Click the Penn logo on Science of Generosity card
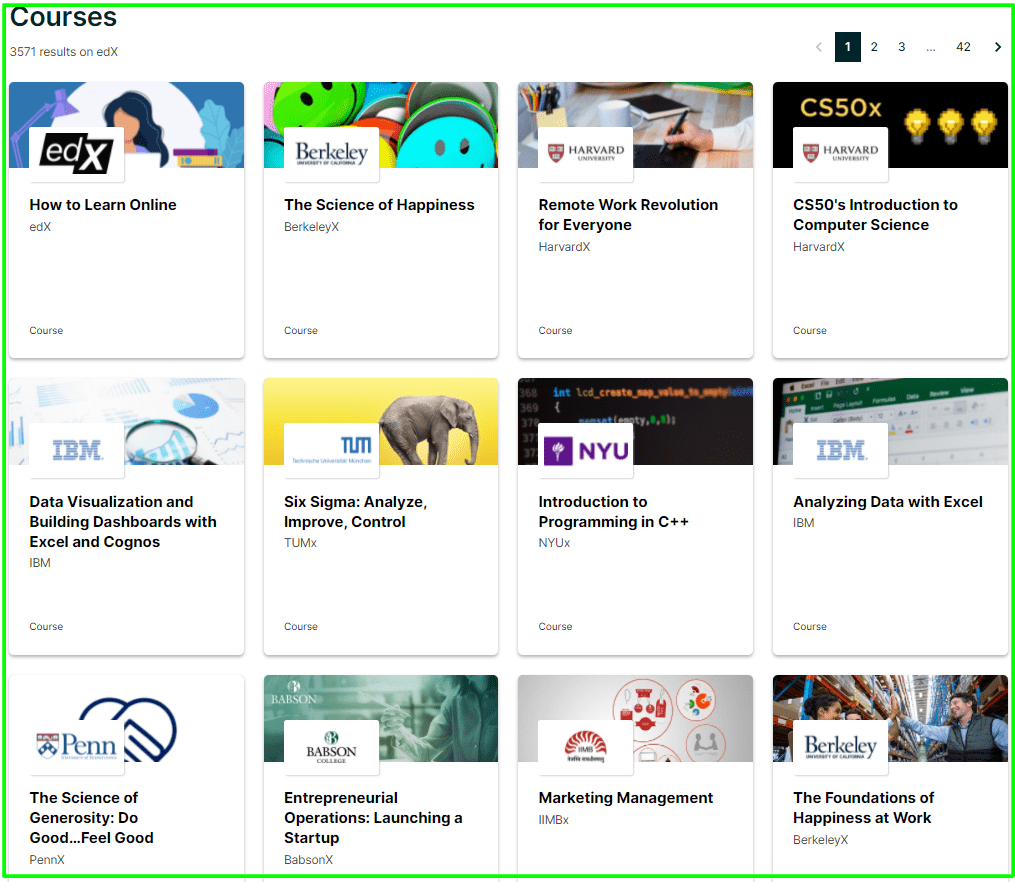The height and width of the screenshot is (882, 1015). [x=76, y=747]
